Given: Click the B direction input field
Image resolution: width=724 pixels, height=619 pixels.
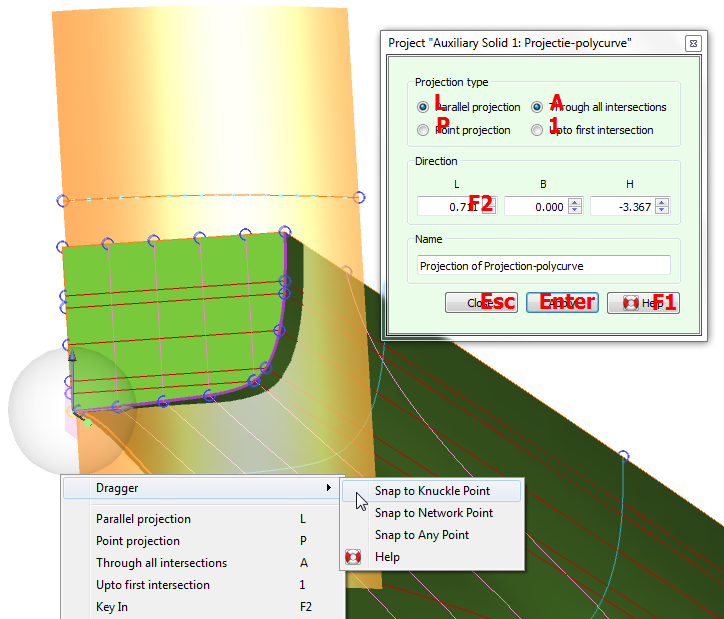Looking at the screenshot, I should 534,205.
